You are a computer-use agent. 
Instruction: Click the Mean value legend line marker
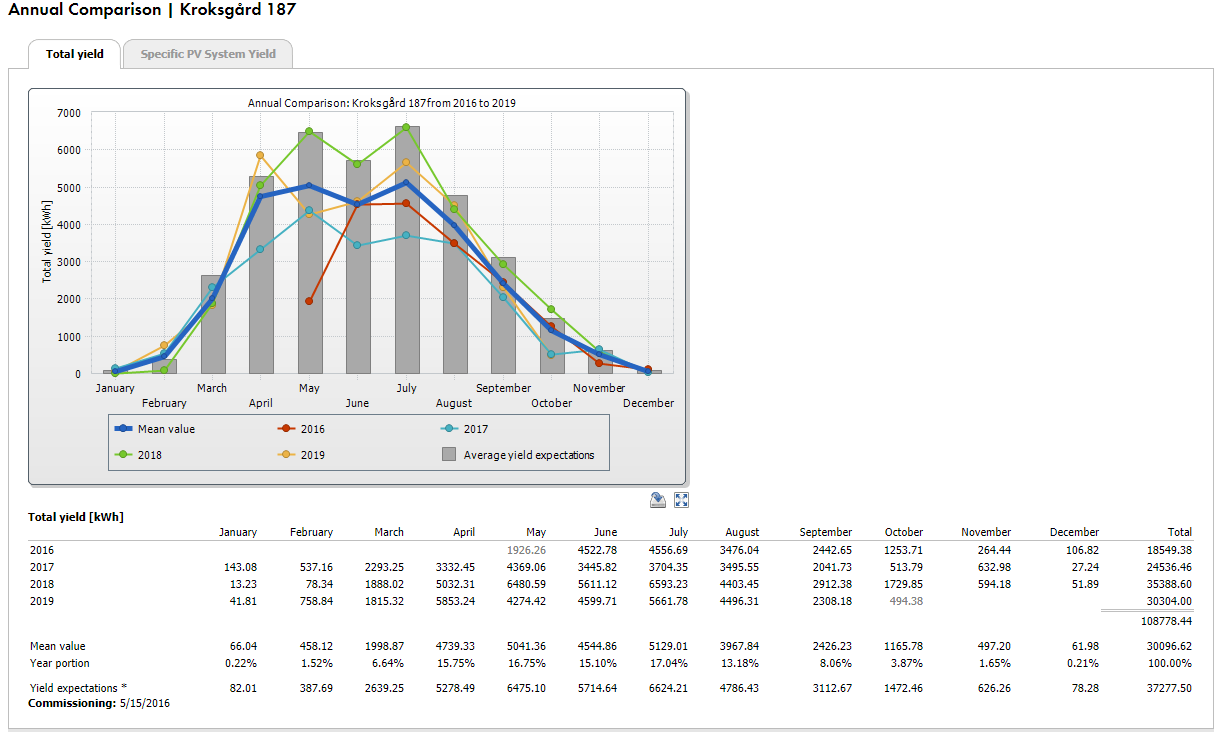pyautogui.click(x=124, y=429)
